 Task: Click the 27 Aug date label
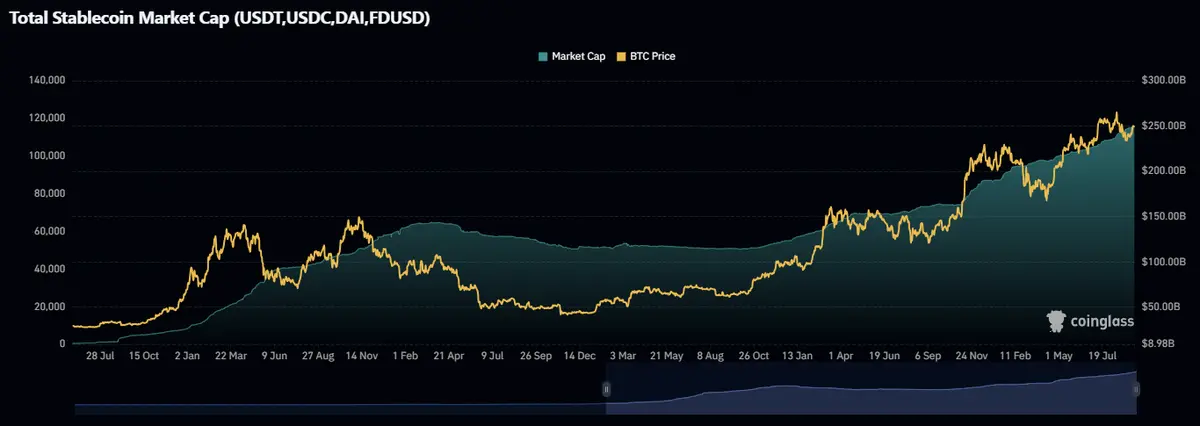point(318,355)
